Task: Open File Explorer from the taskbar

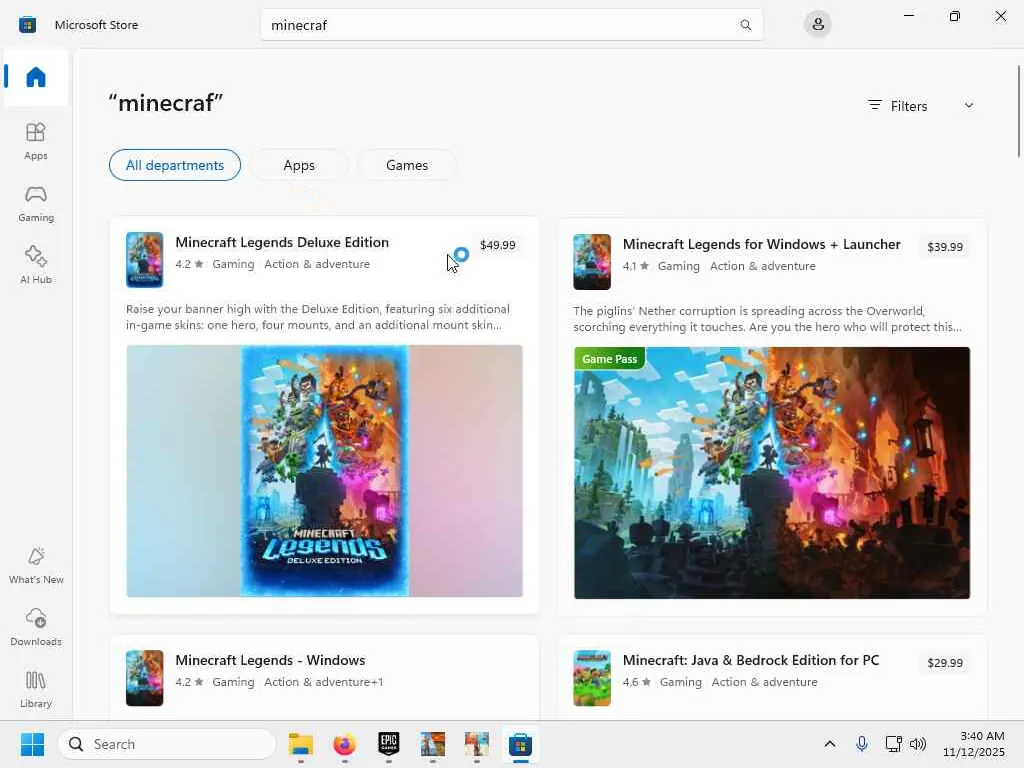Action: (300, 744)
